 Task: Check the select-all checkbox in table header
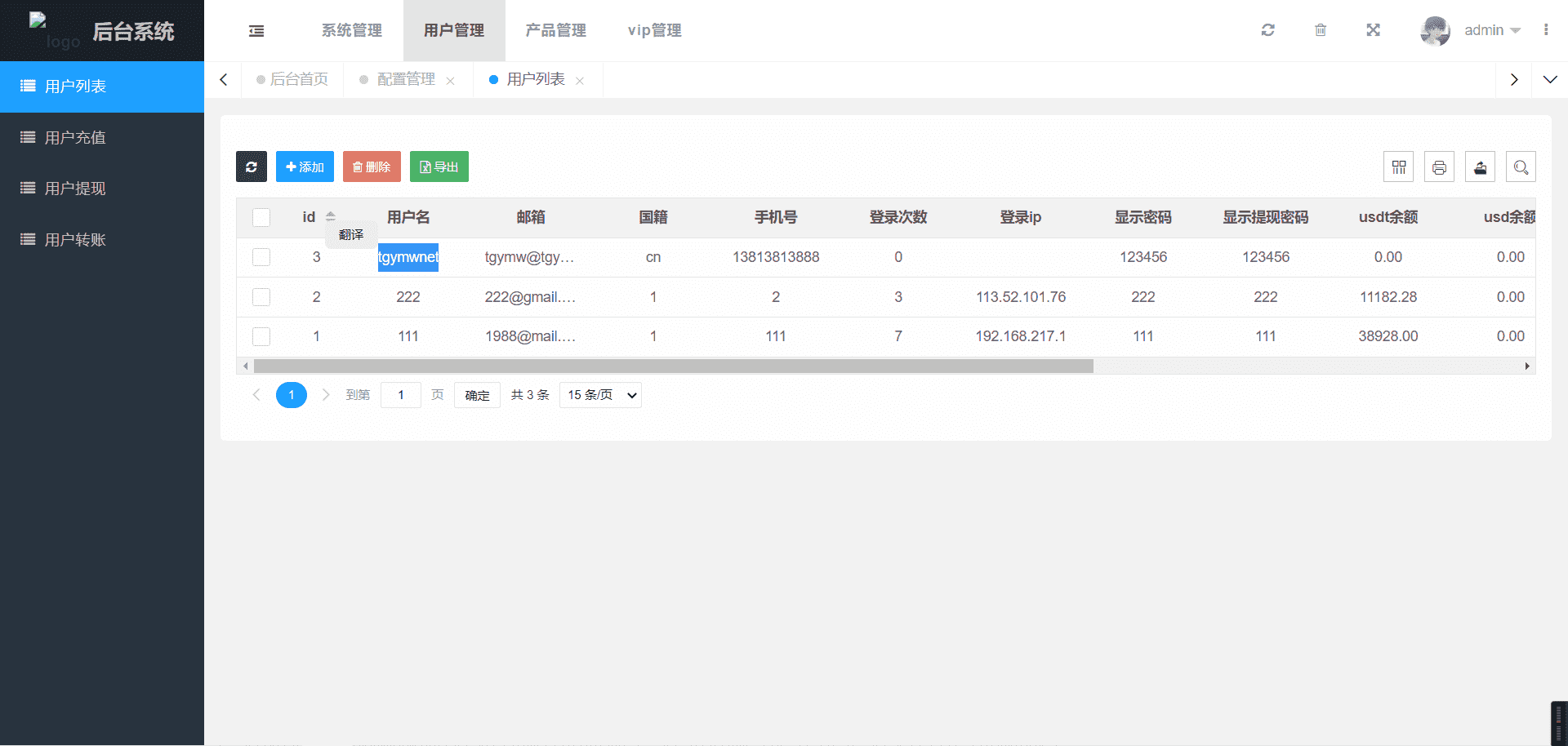(x=261, y=217)
